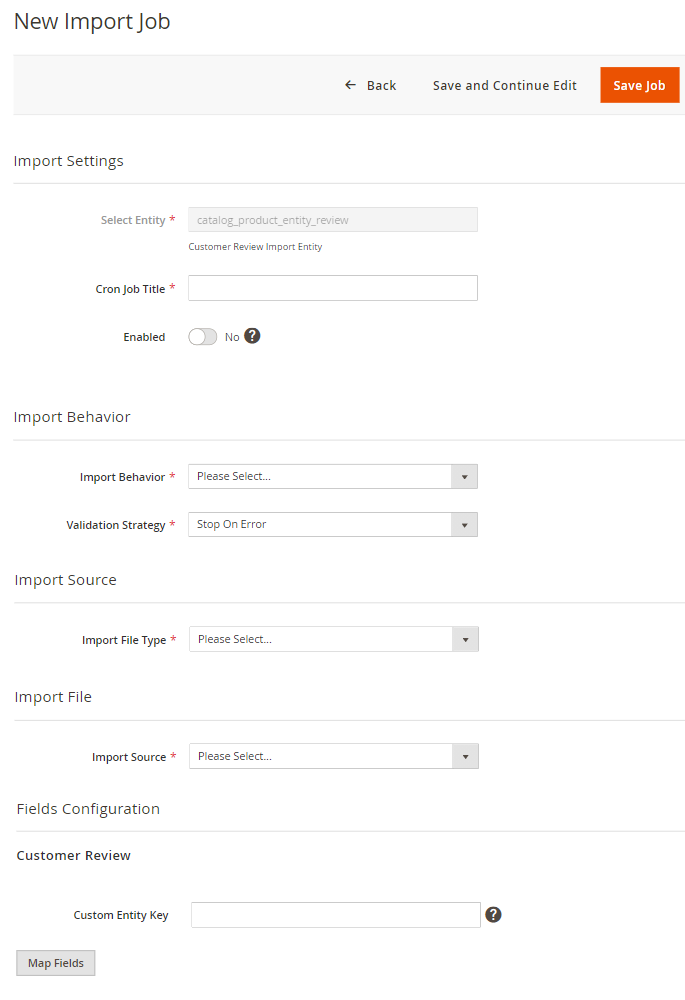Expand the Import File Type dropdown
The height and width of the screenshot is (1000, 685).
pos(333,639)
